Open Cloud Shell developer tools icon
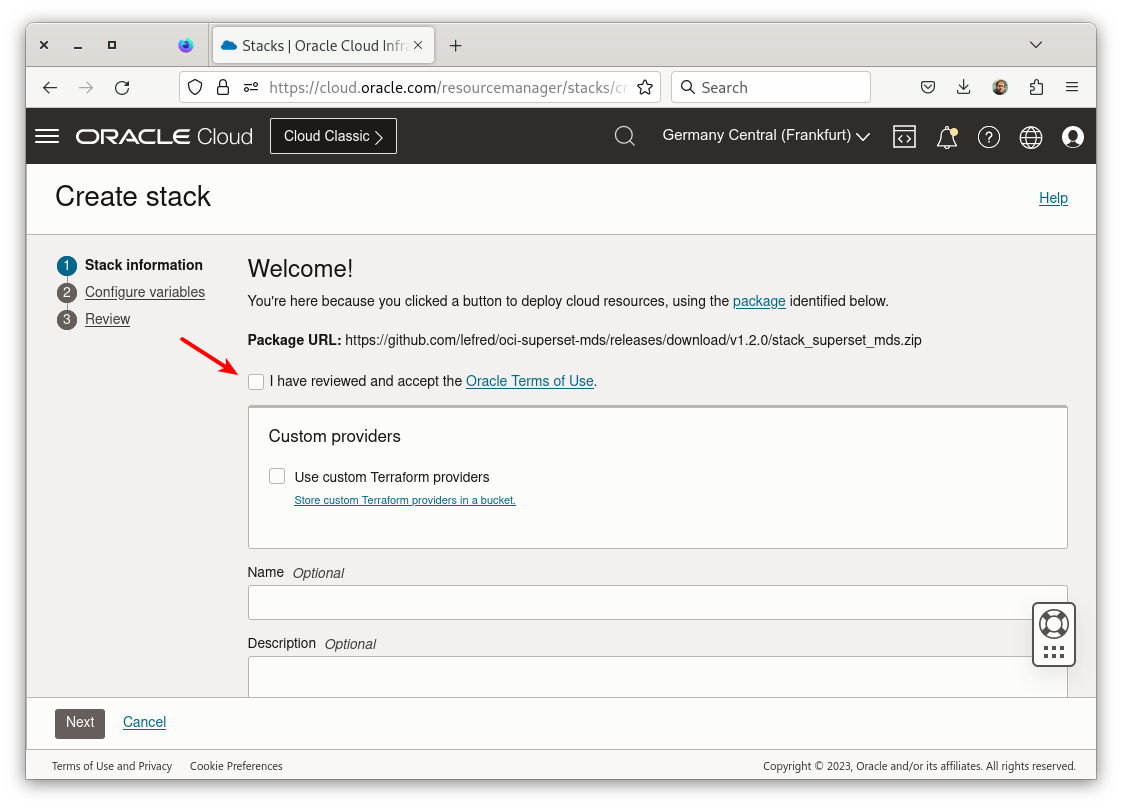Viewport: 1122px width, 808px height. click(x=904, y=137)
